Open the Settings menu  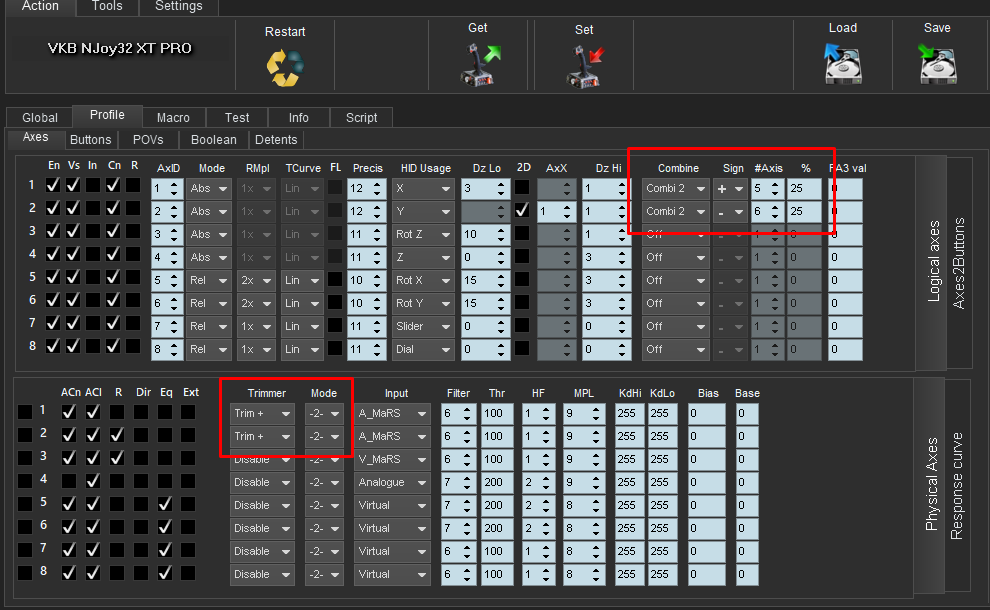[x=178, y=6]
